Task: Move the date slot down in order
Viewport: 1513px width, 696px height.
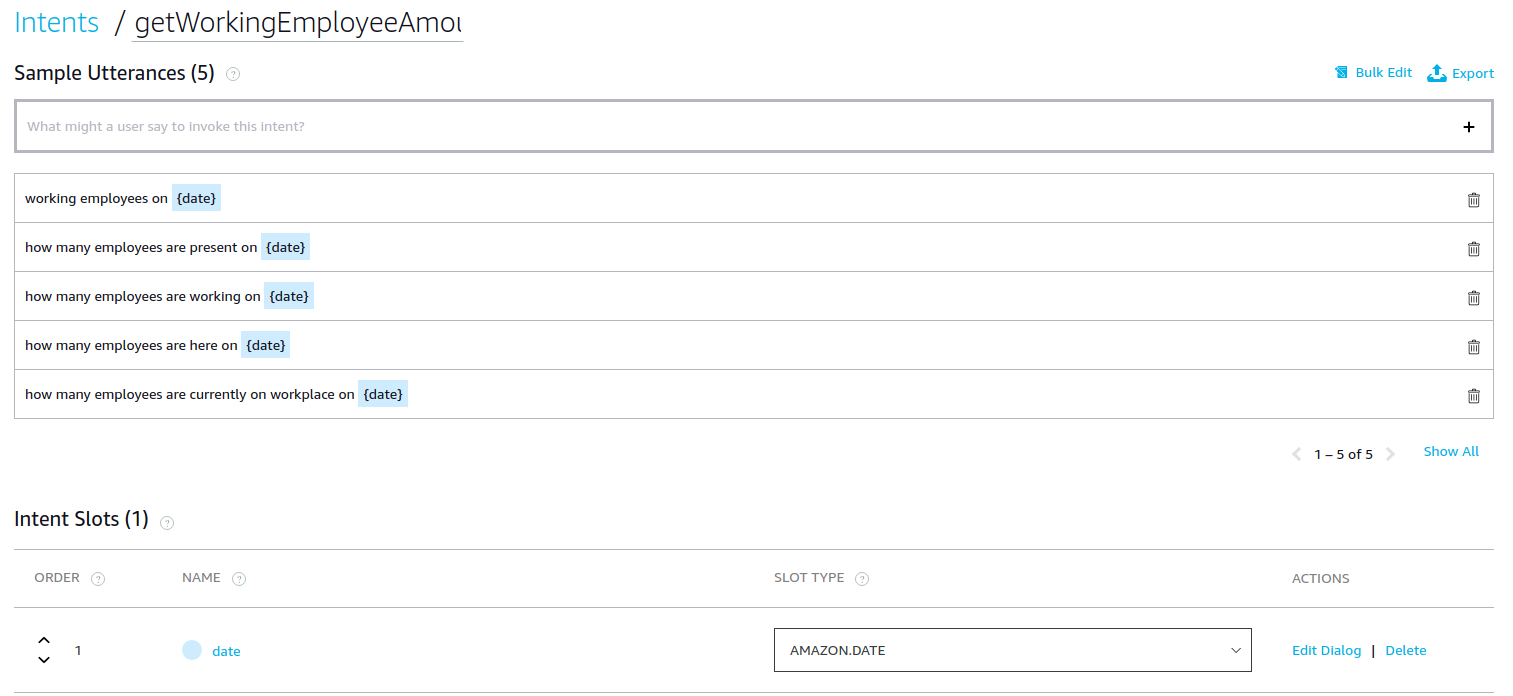Action: pos(44,660)
